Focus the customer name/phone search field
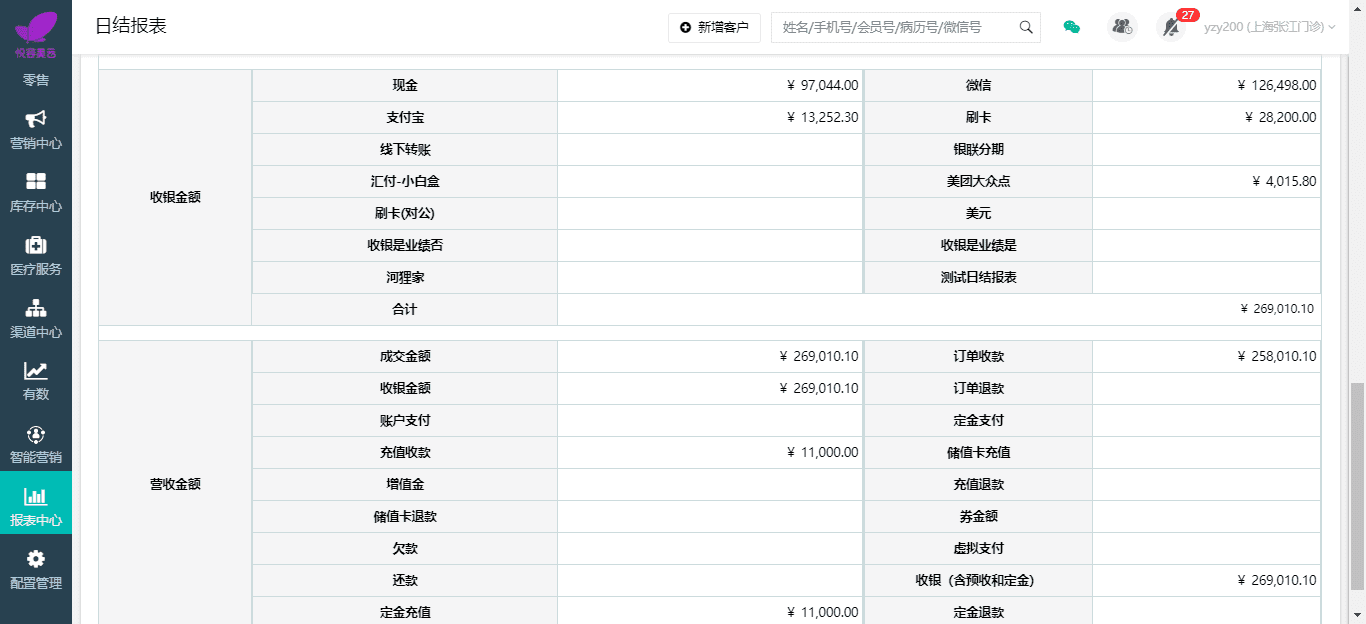Viewport: 1366px width, 624px height. (x=895, y=27)
